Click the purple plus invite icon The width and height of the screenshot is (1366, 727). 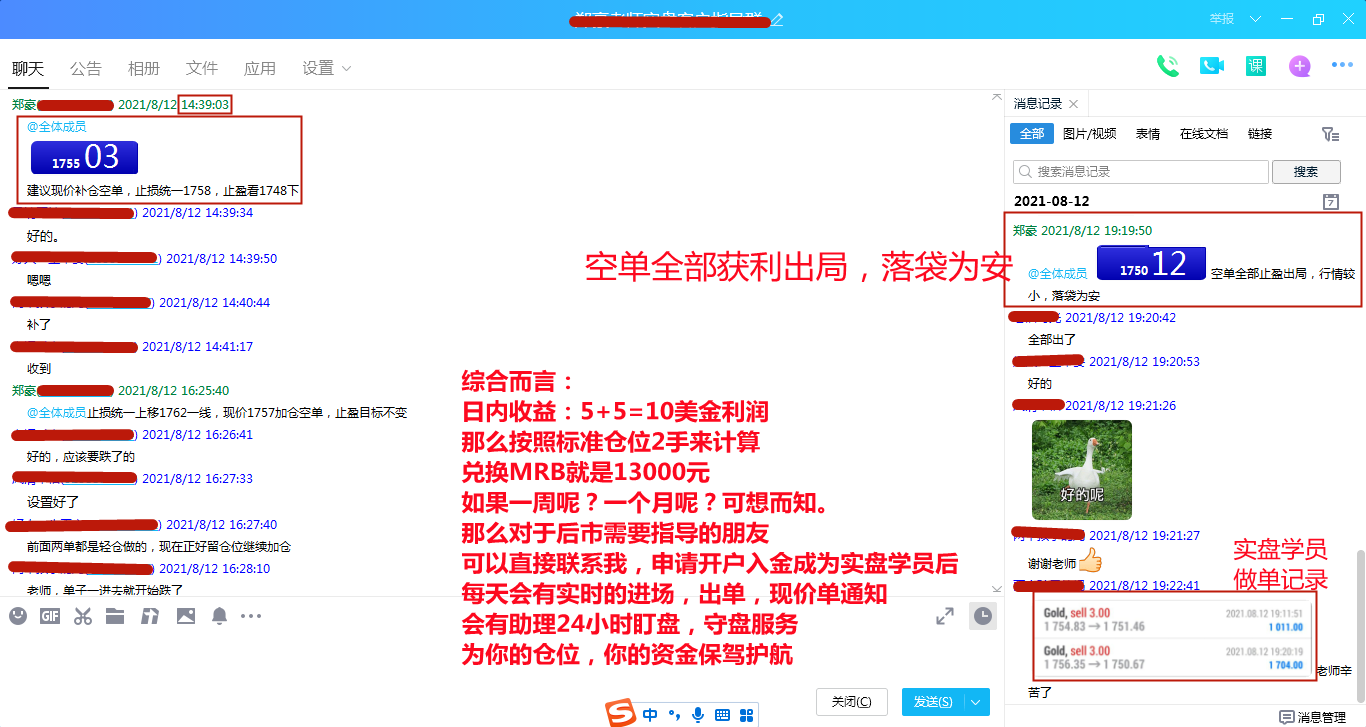point(1299,66)
